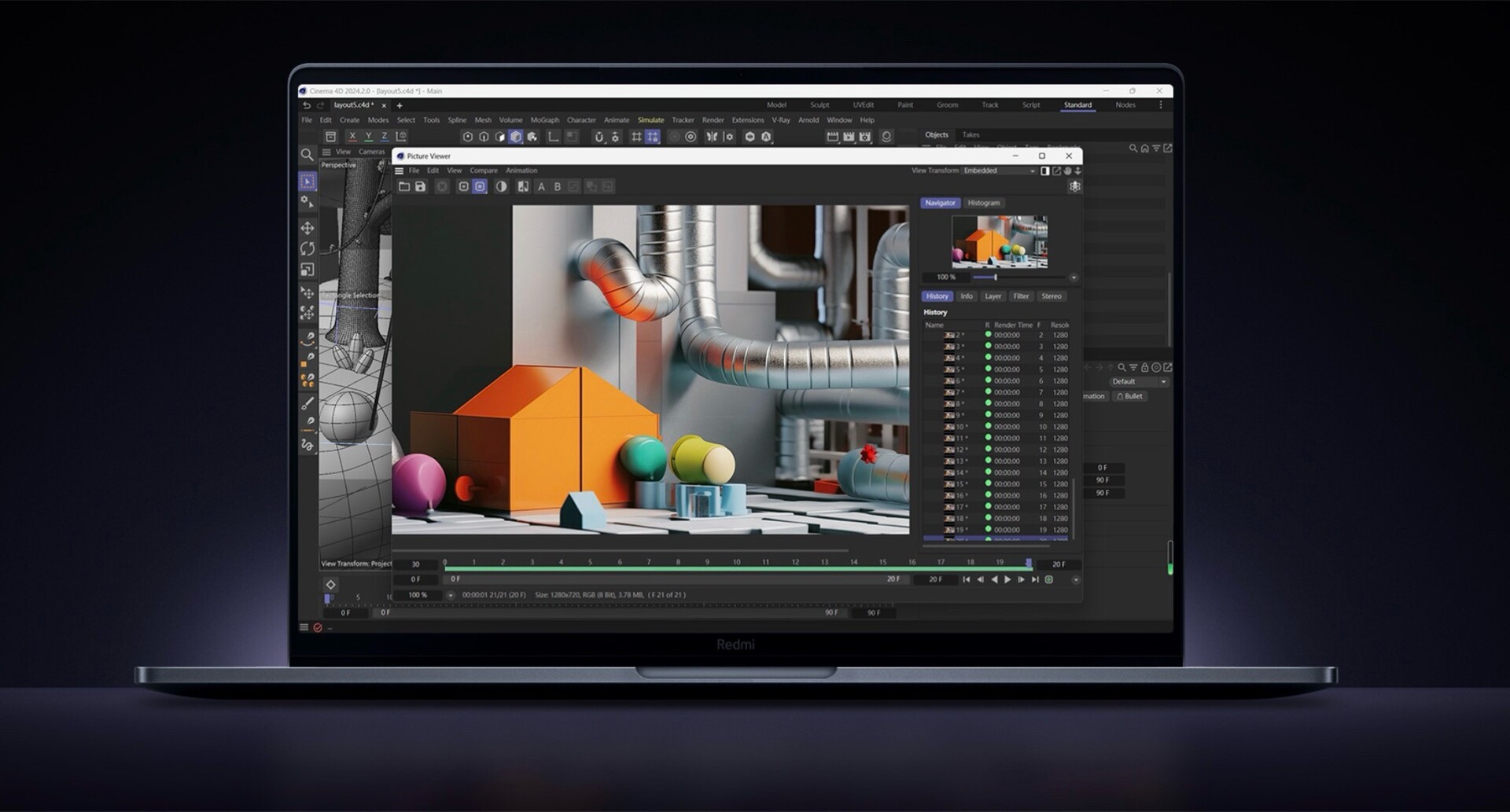Open the Compare menu in Picture Viewer
Viewport: 1510px width, 812px height.
tap(484, 171)
